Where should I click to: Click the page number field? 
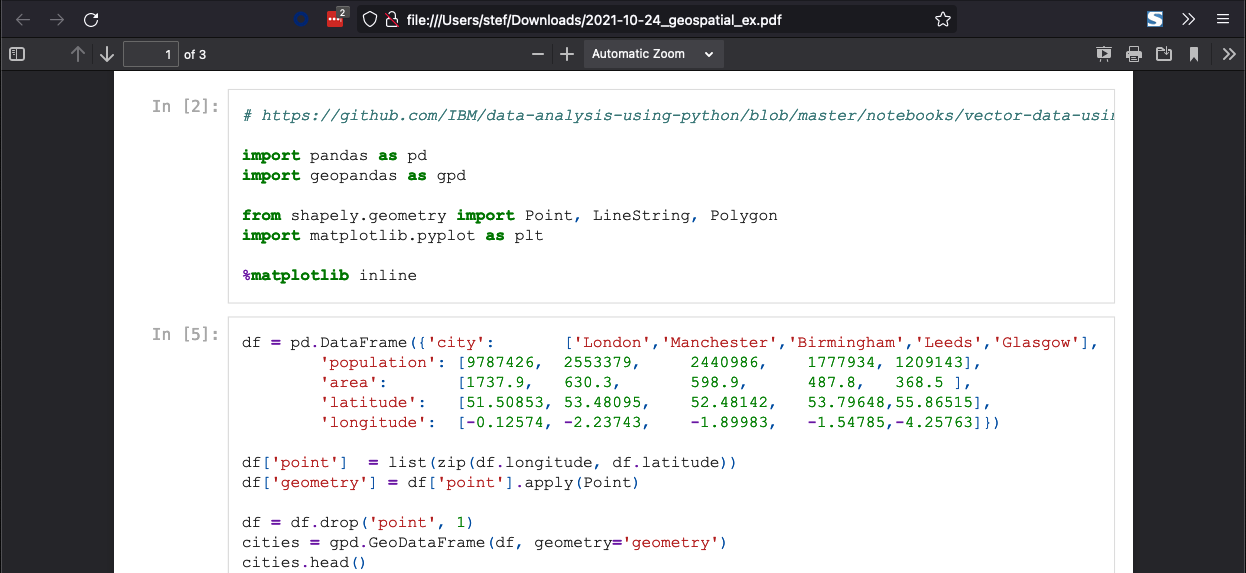click(x=151, y=54)
